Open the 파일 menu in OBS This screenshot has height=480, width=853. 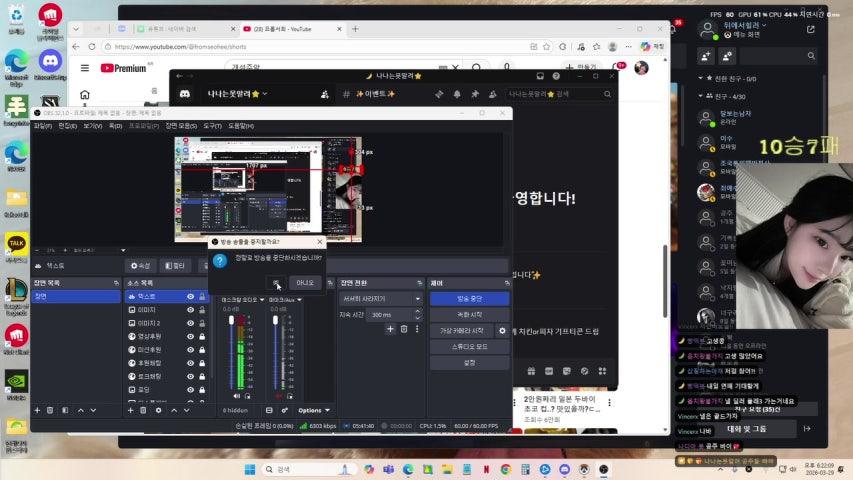[x=42, y=126]
